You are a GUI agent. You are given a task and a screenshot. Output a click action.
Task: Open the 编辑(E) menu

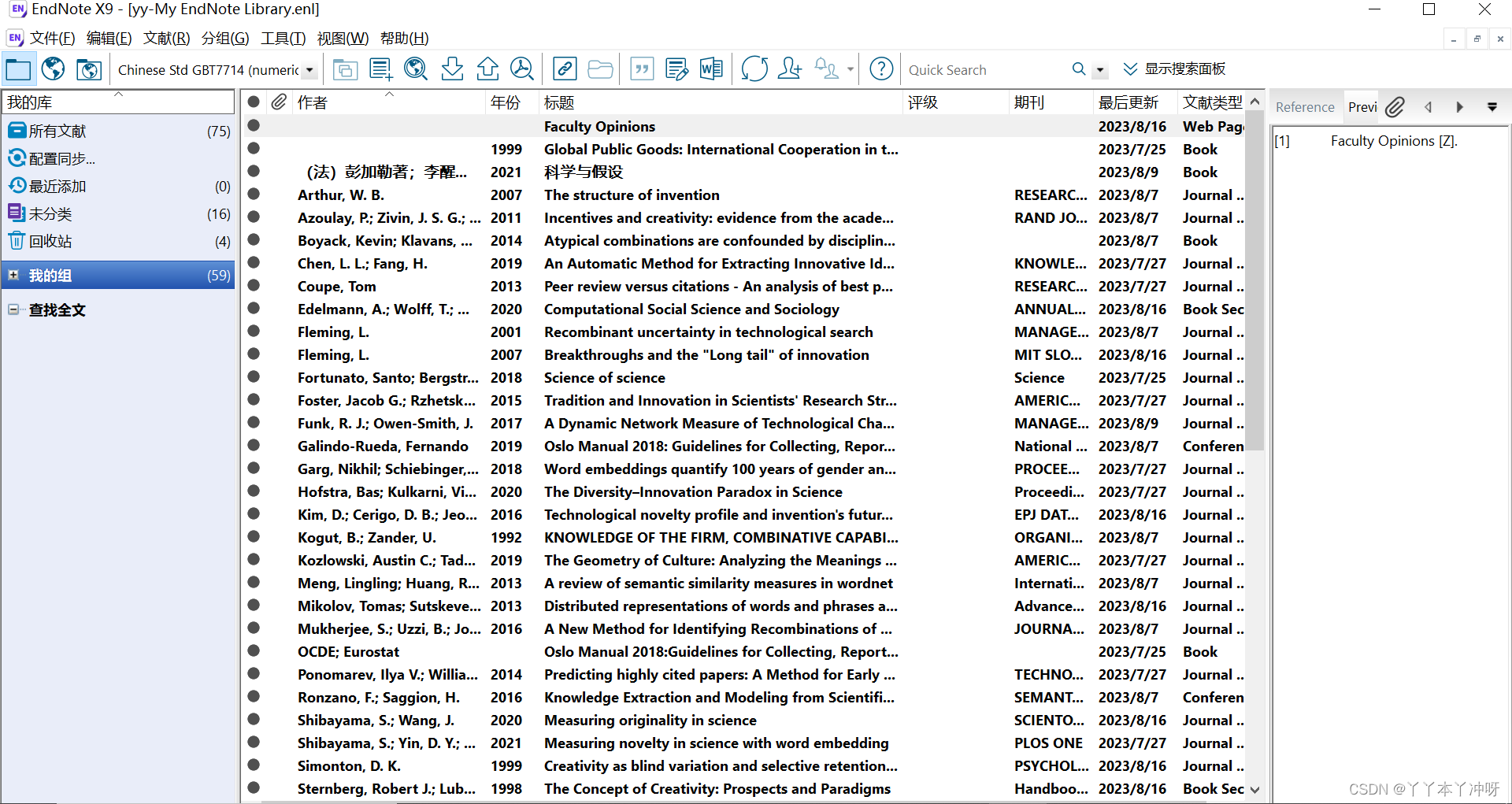click(109, 38)
